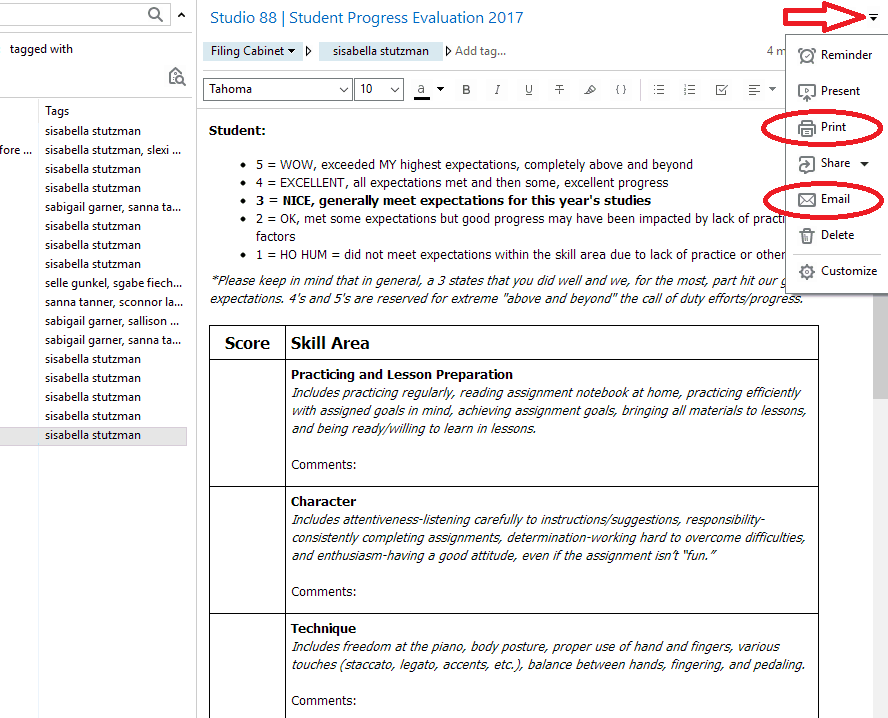Insert a code block
This screenshot has height=718, width=888.
[621, 90]
